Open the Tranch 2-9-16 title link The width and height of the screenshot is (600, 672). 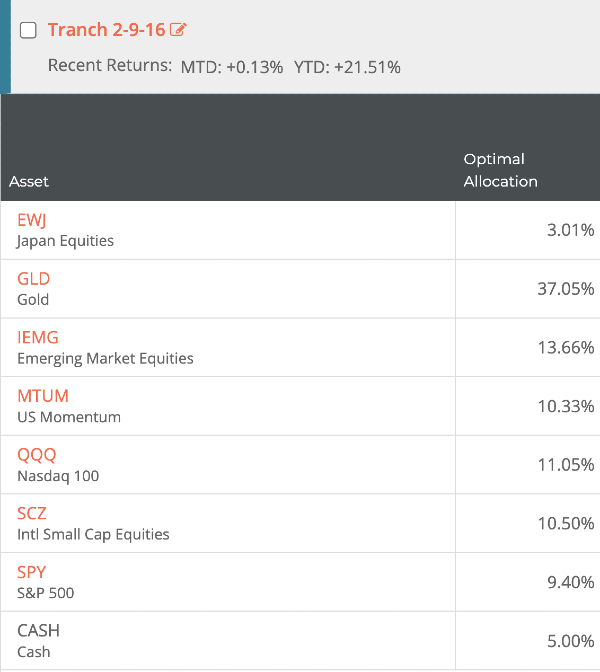pyautogui.click(x=106, y=29)
